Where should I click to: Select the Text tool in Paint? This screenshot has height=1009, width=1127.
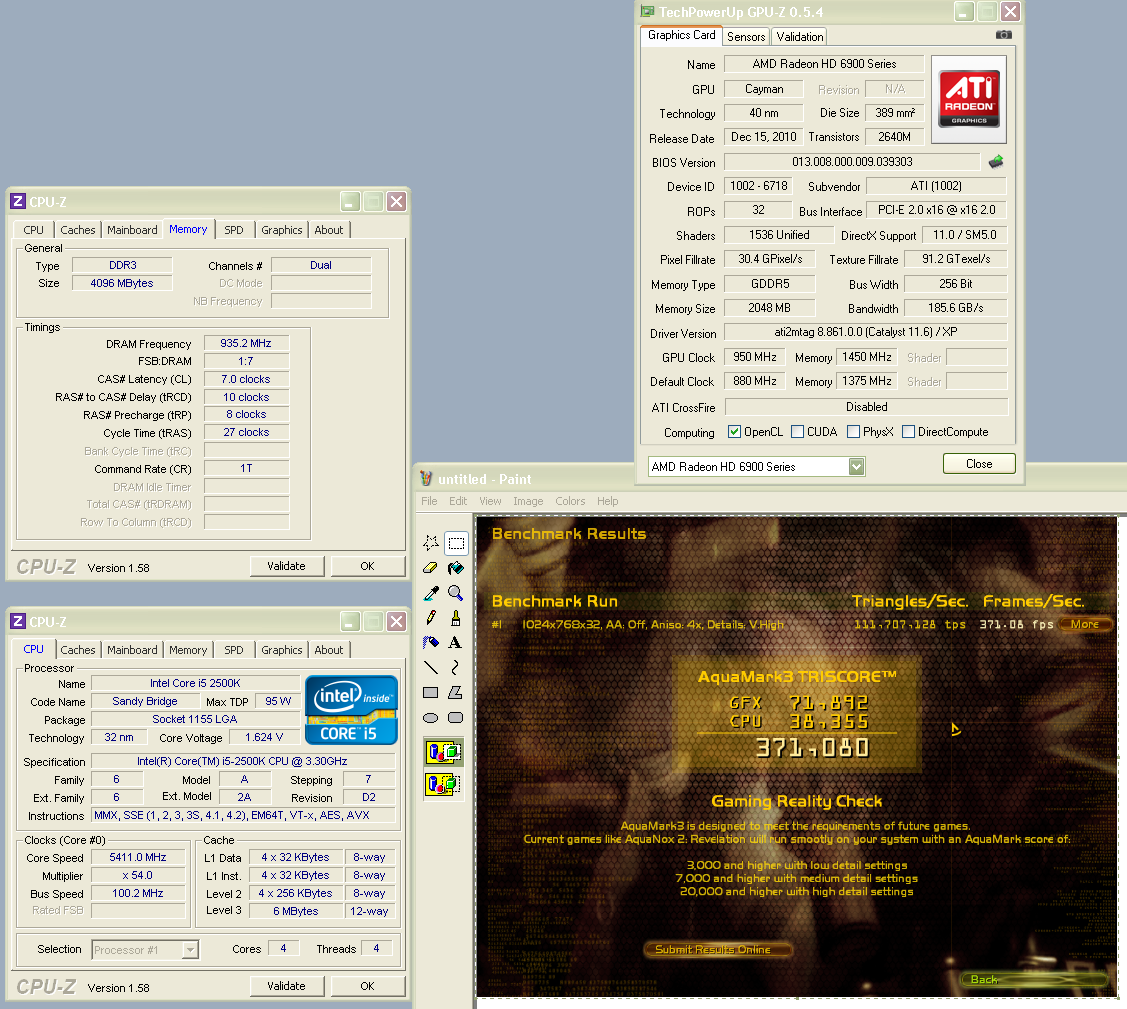(456, 642)
